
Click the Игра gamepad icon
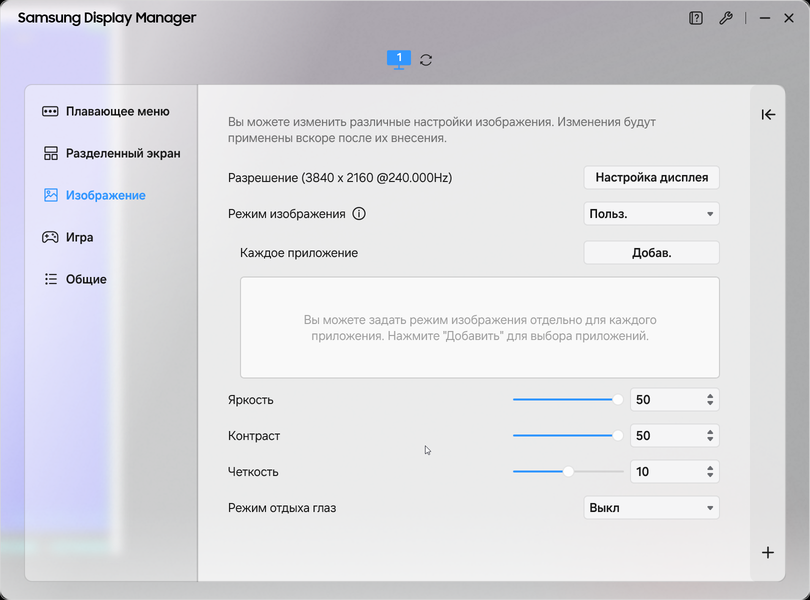[x=50, y=237]
